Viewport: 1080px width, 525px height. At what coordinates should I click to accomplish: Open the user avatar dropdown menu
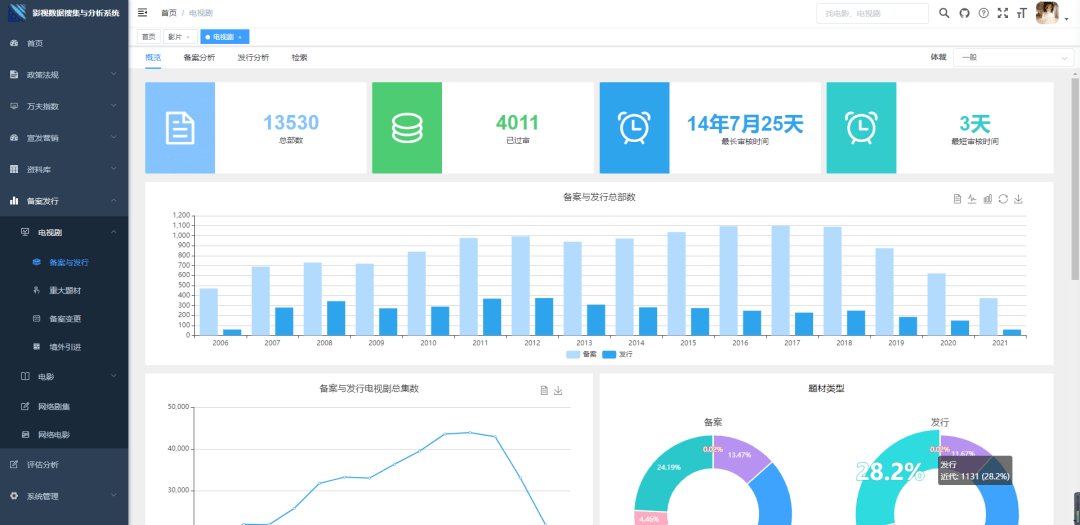pos(1050,14)
